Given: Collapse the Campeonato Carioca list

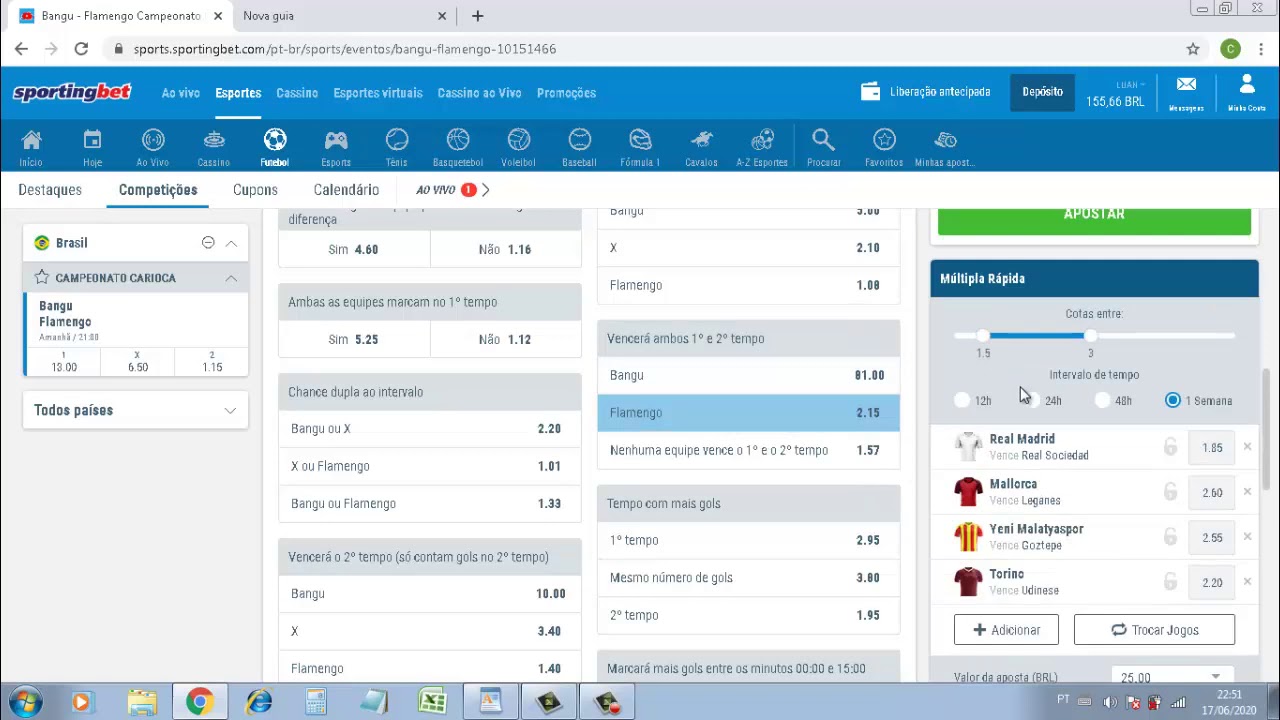Looking at the screenshot, I should pos(231,278).
